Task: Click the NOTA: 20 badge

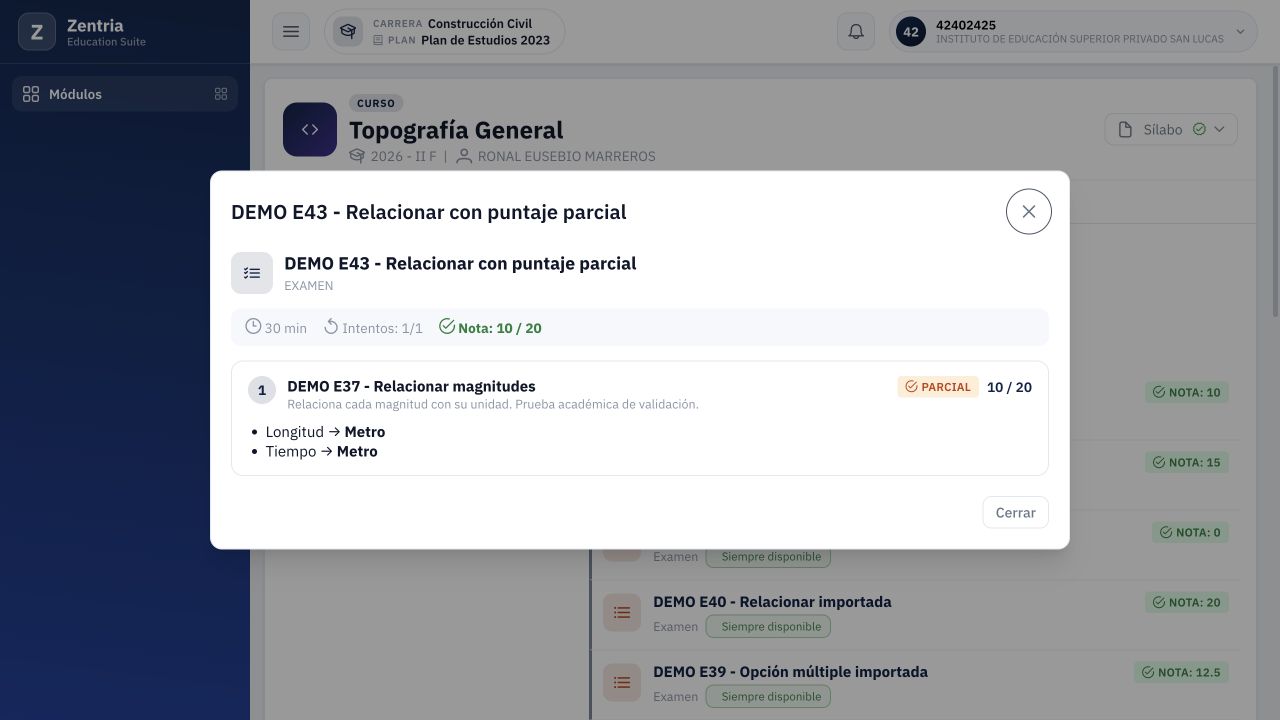Action: coord(1187,602)
